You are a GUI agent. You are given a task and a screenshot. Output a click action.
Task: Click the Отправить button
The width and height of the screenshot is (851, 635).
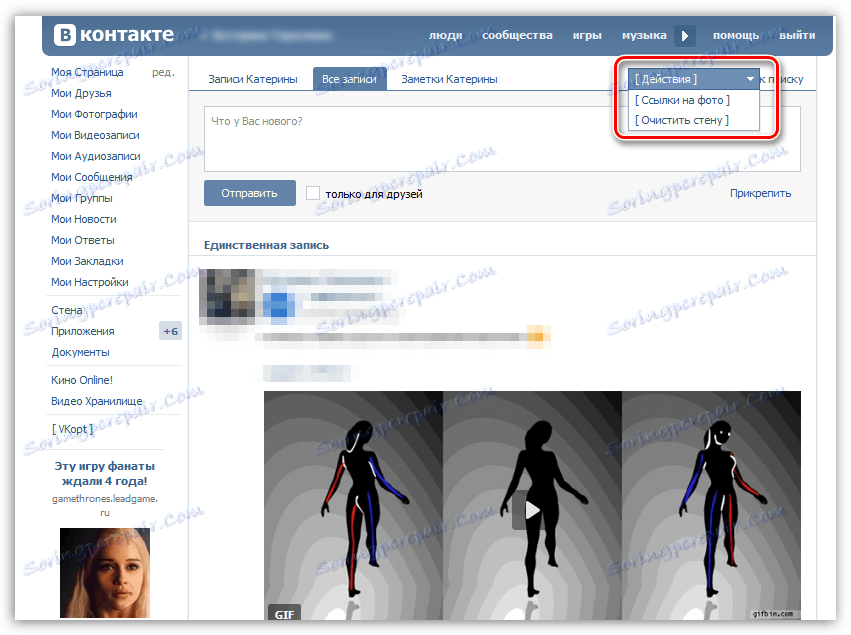250,193
